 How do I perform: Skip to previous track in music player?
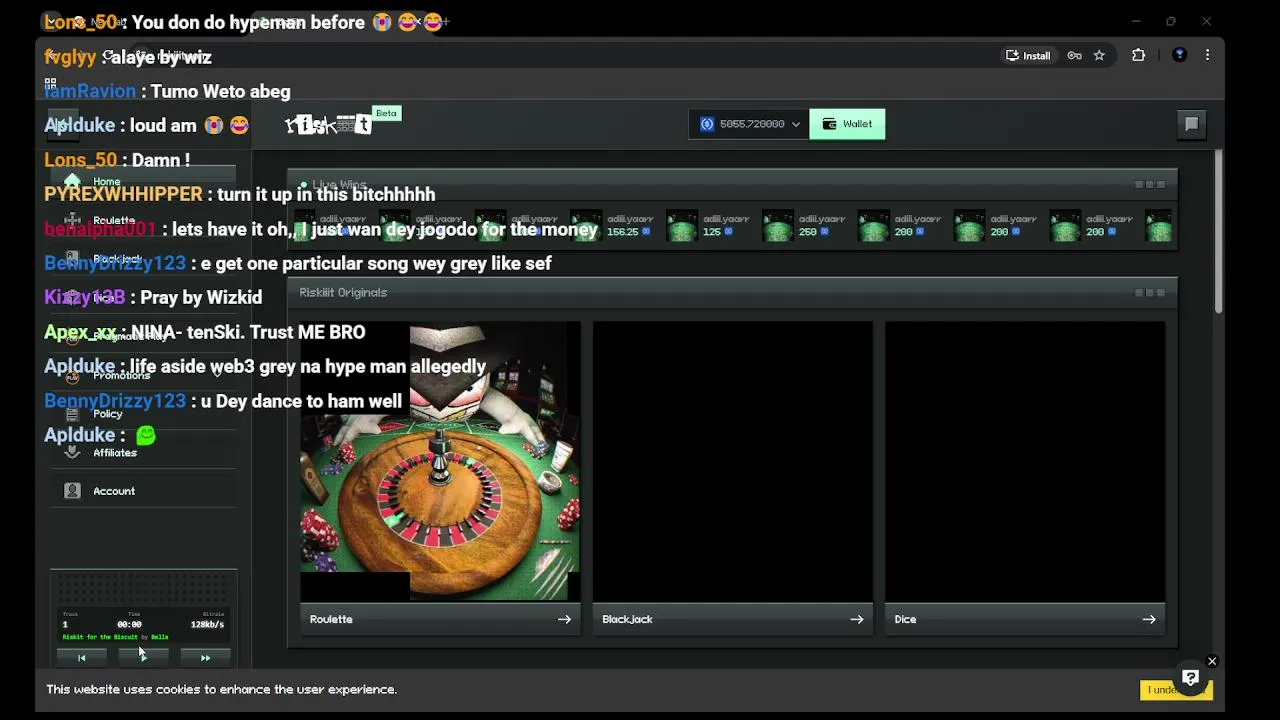point(82,658)
